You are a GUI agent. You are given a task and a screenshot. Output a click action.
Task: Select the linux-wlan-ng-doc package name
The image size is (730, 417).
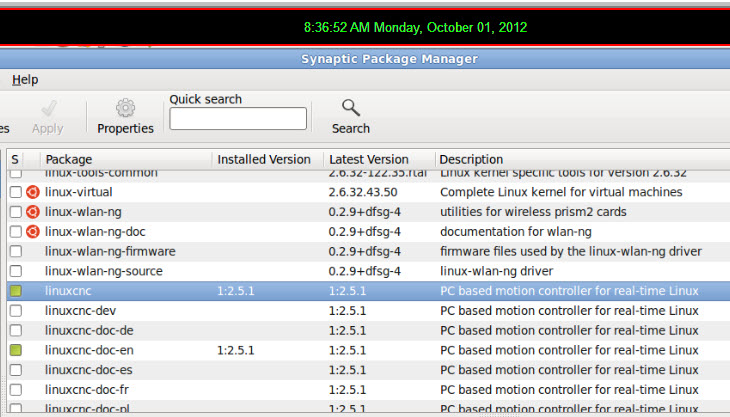pos(95,231)
